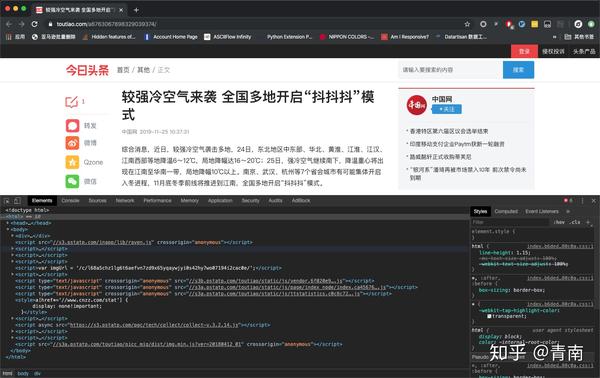
Task: Expand the div node under body
Action: 12,236
